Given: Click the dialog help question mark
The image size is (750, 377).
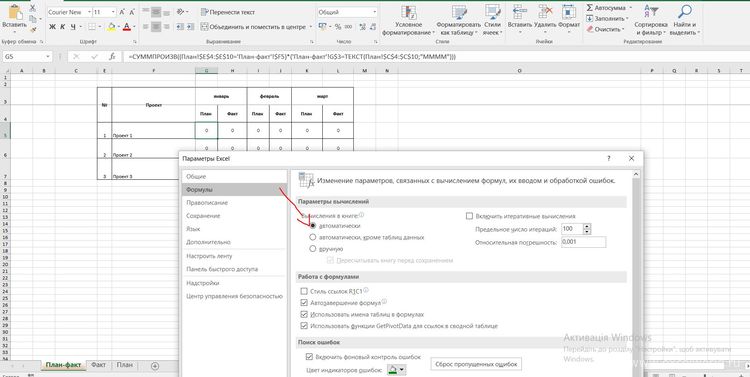Looking at the screenshot, I should click(x=608, y=158).
